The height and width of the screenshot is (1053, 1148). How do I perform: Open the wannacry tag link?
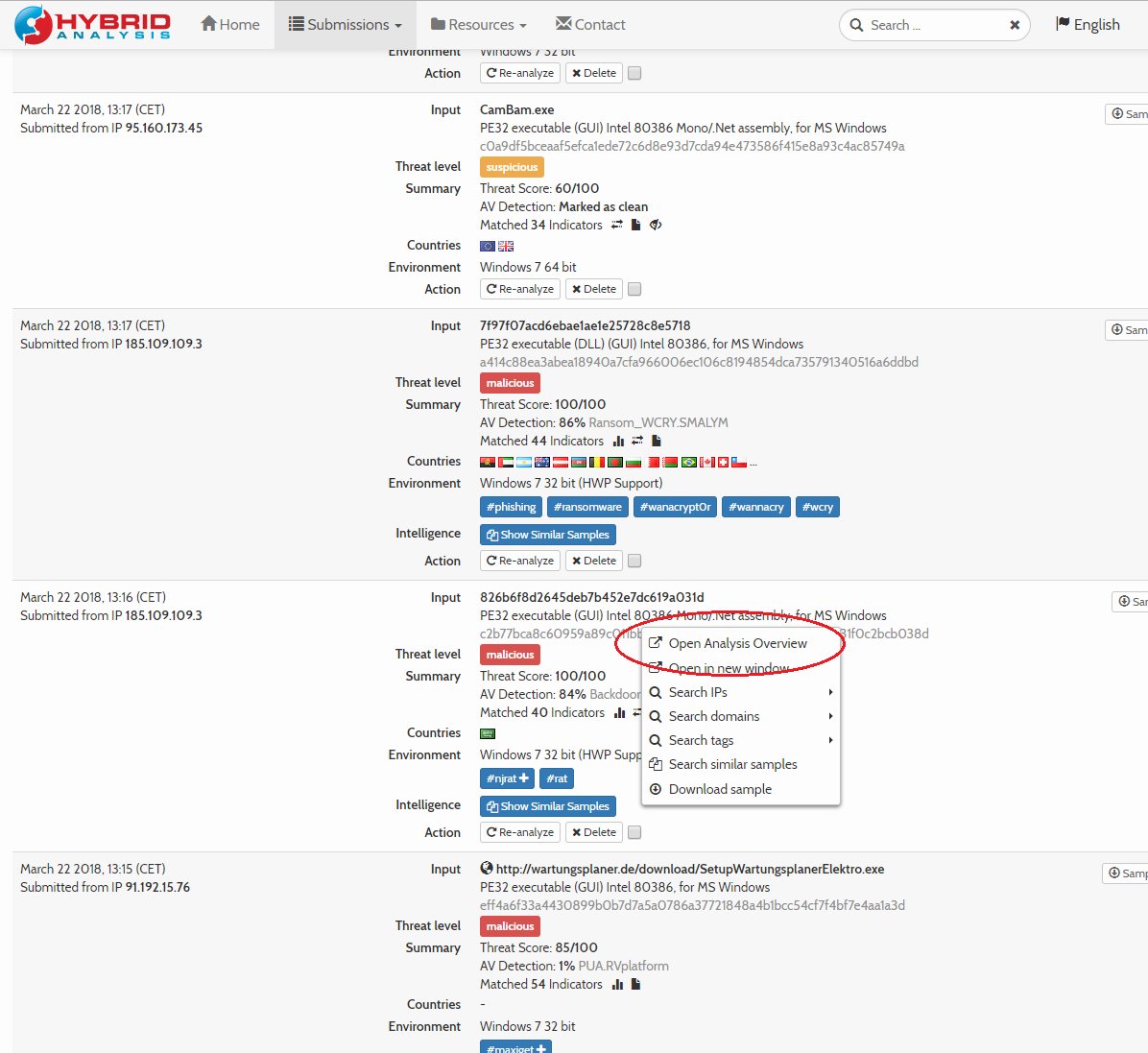[755, 507]
